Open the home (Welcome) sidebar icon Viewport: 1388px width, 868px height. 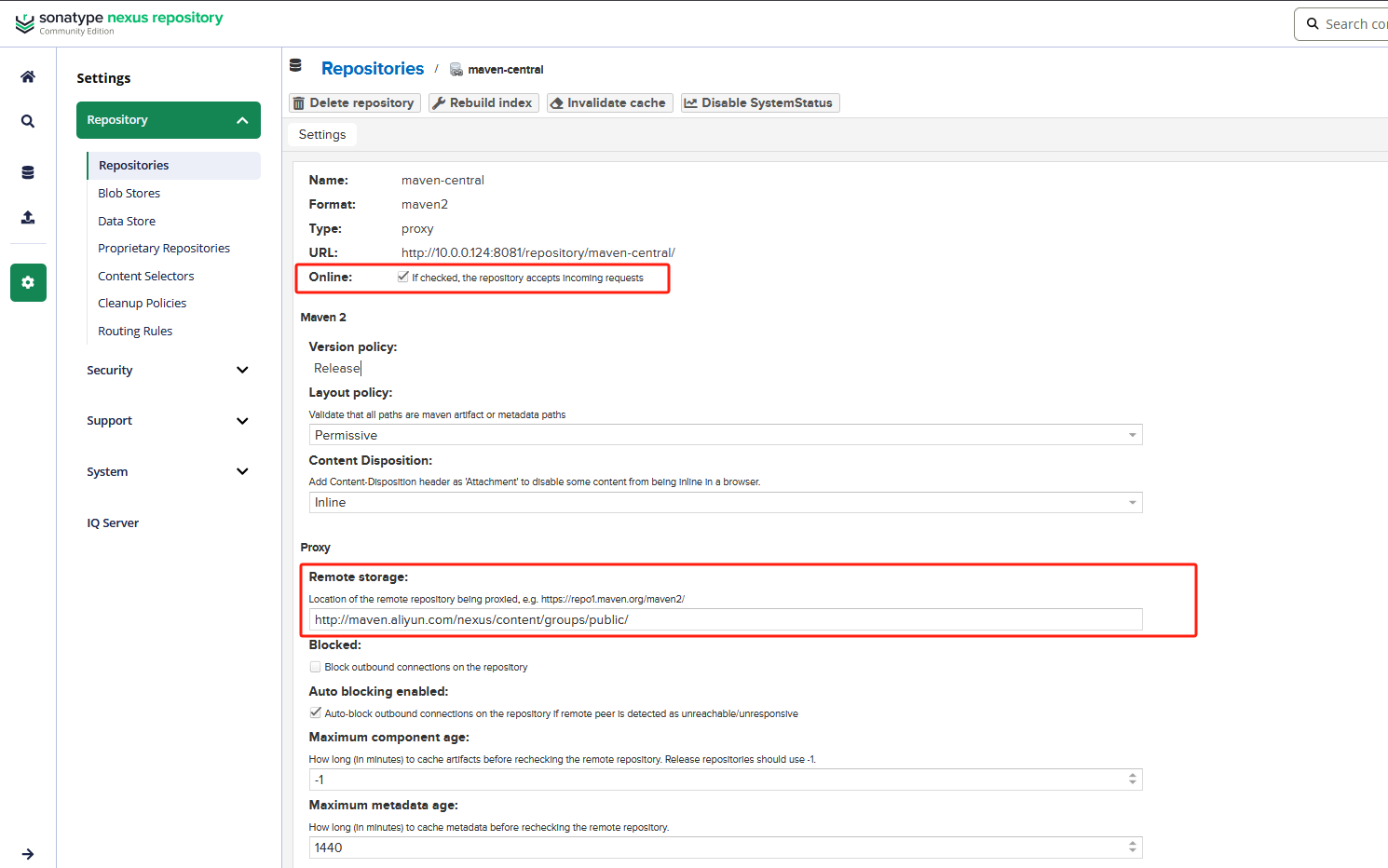click(x=28, y=76)
